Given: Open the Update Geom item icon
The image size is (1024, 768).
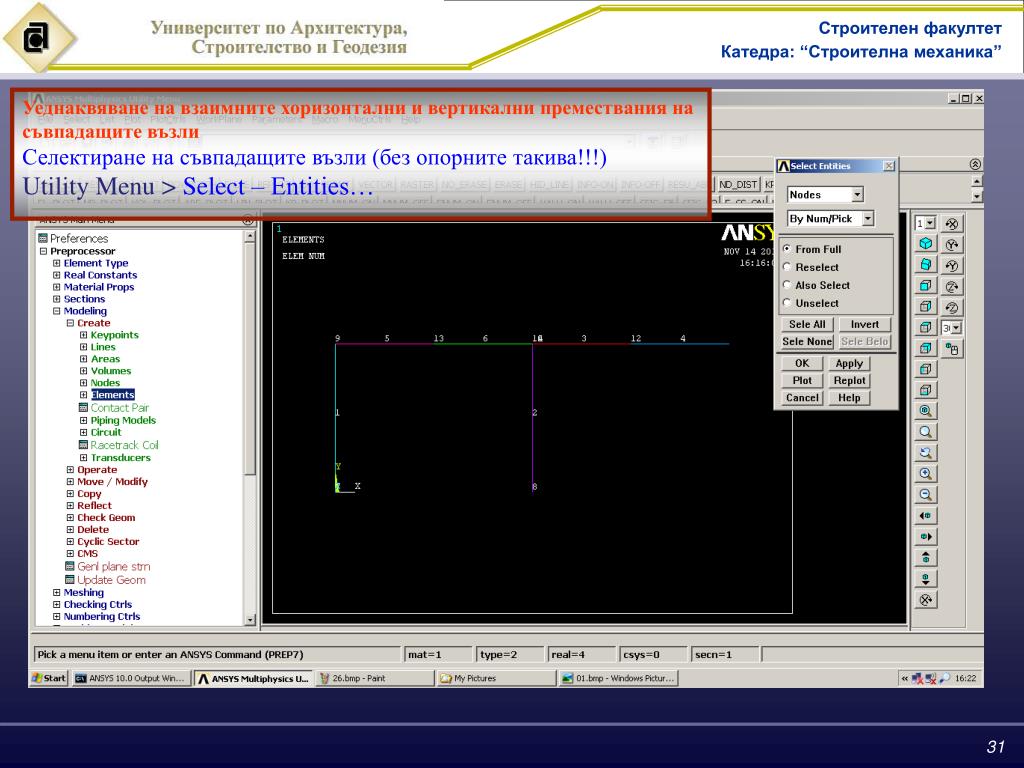Looking at the screenshot, I should point(70,579).
